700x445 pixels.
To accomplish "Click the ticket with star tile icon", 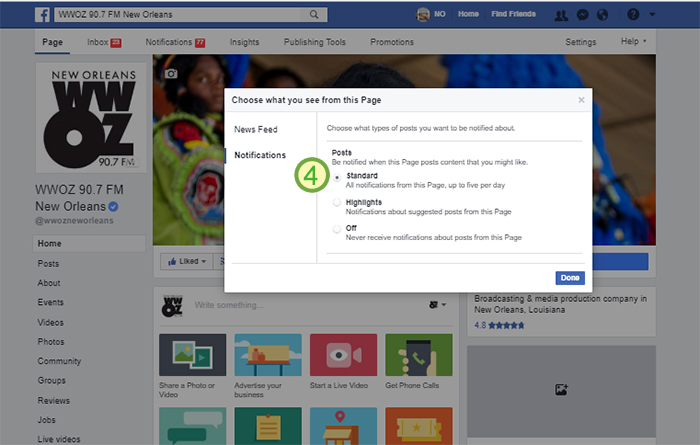I will [419, 426].
